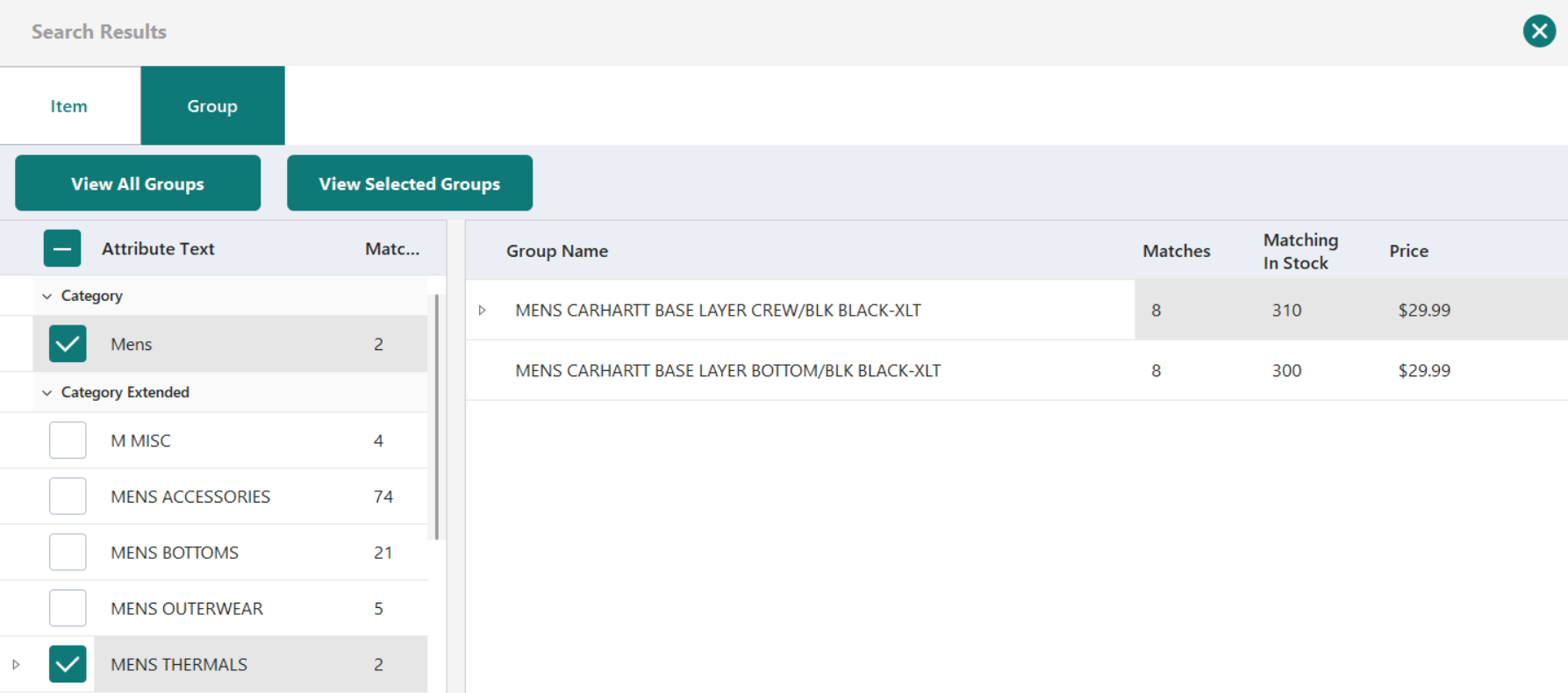The height and width of the screenshot is (693, 1568).
Task: Click match count 74 for MENS ACCESSORIES
Action: click(383, 497)
